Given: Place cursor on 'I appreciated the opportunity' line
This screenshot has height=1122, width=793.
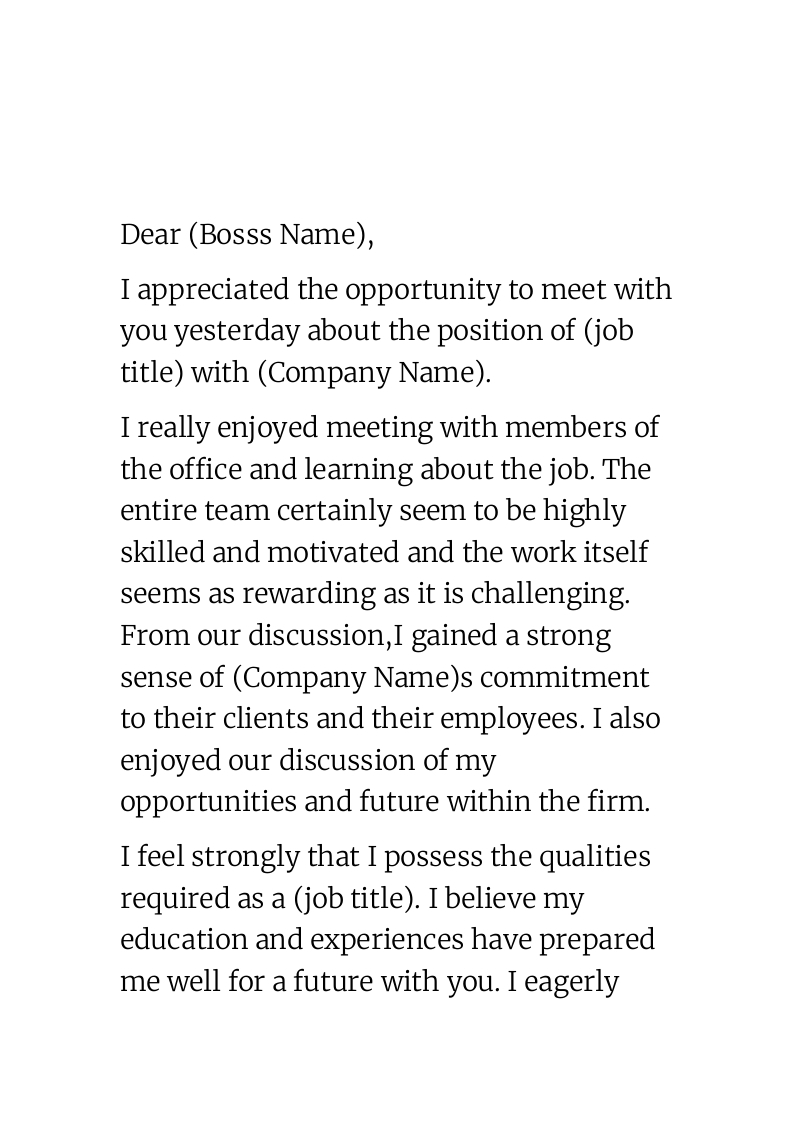Looking at the screenshot, I should pos(396,290).
